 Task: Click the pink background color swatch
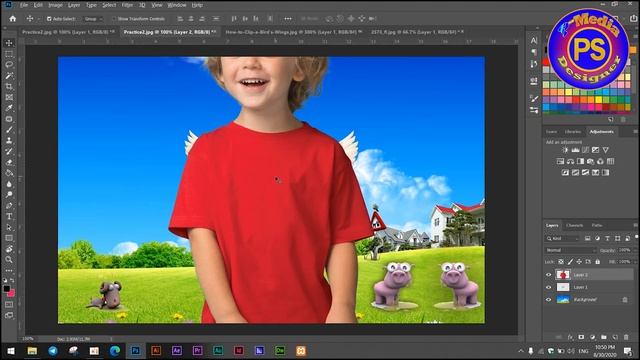coord(11,293)
